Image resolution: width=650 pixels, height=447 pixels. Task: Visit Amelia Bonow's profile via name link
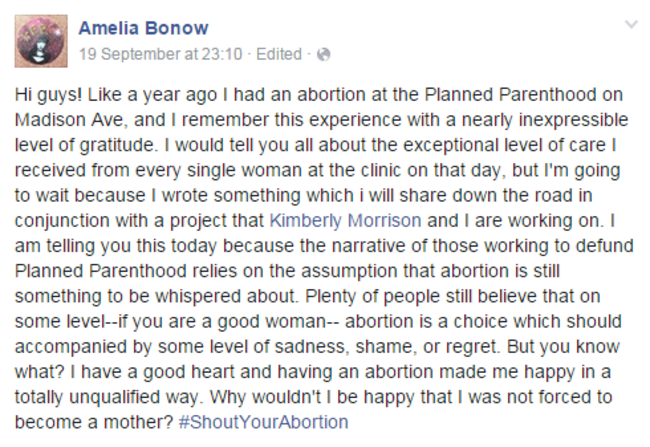tap(143, 28)
